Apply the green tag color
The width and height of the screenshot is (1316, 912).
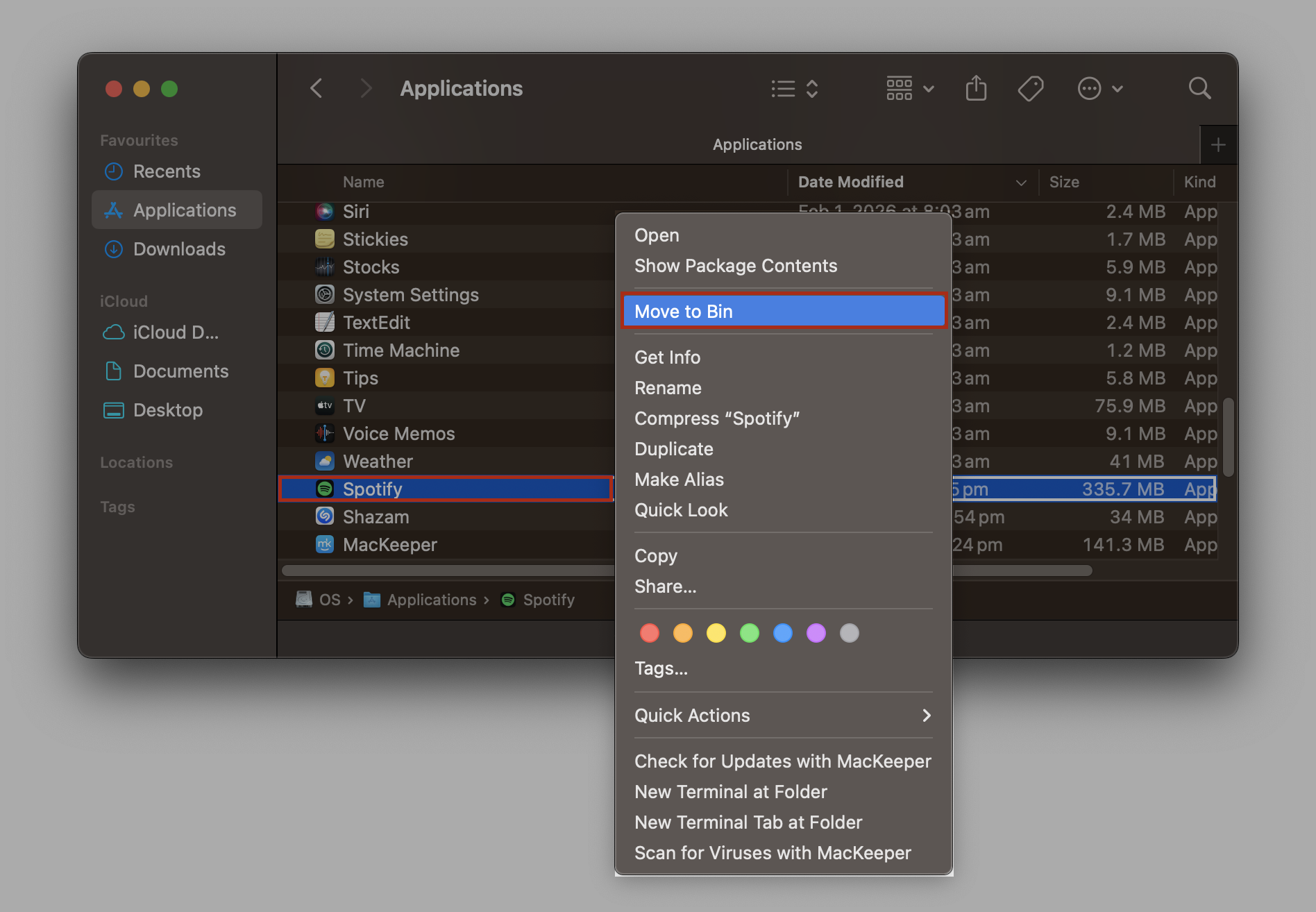coord(750,633)
